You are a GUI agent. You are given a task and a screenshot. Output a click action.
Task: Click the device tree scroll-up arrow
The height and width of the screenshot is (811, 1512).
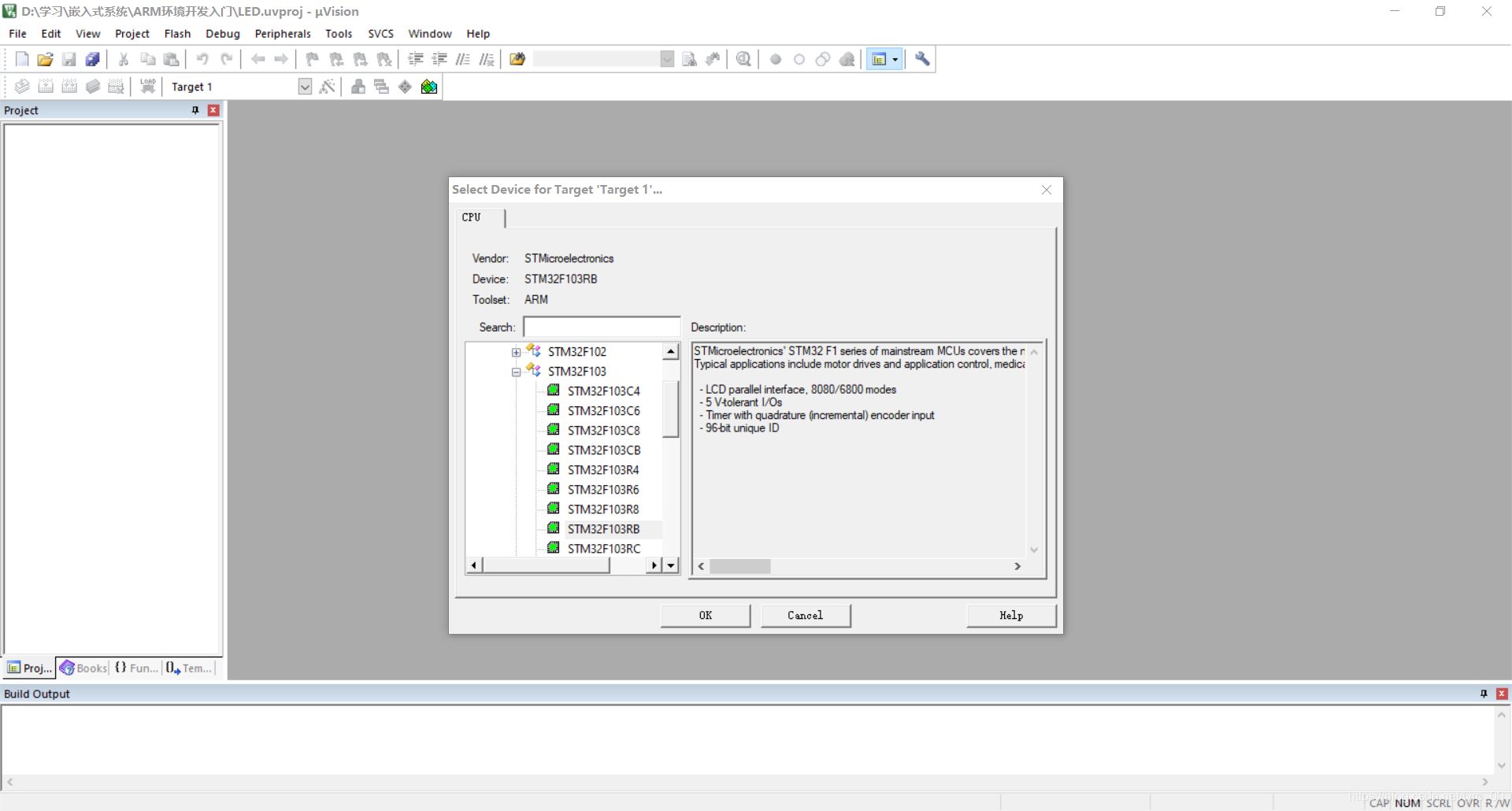coord(671,352)
